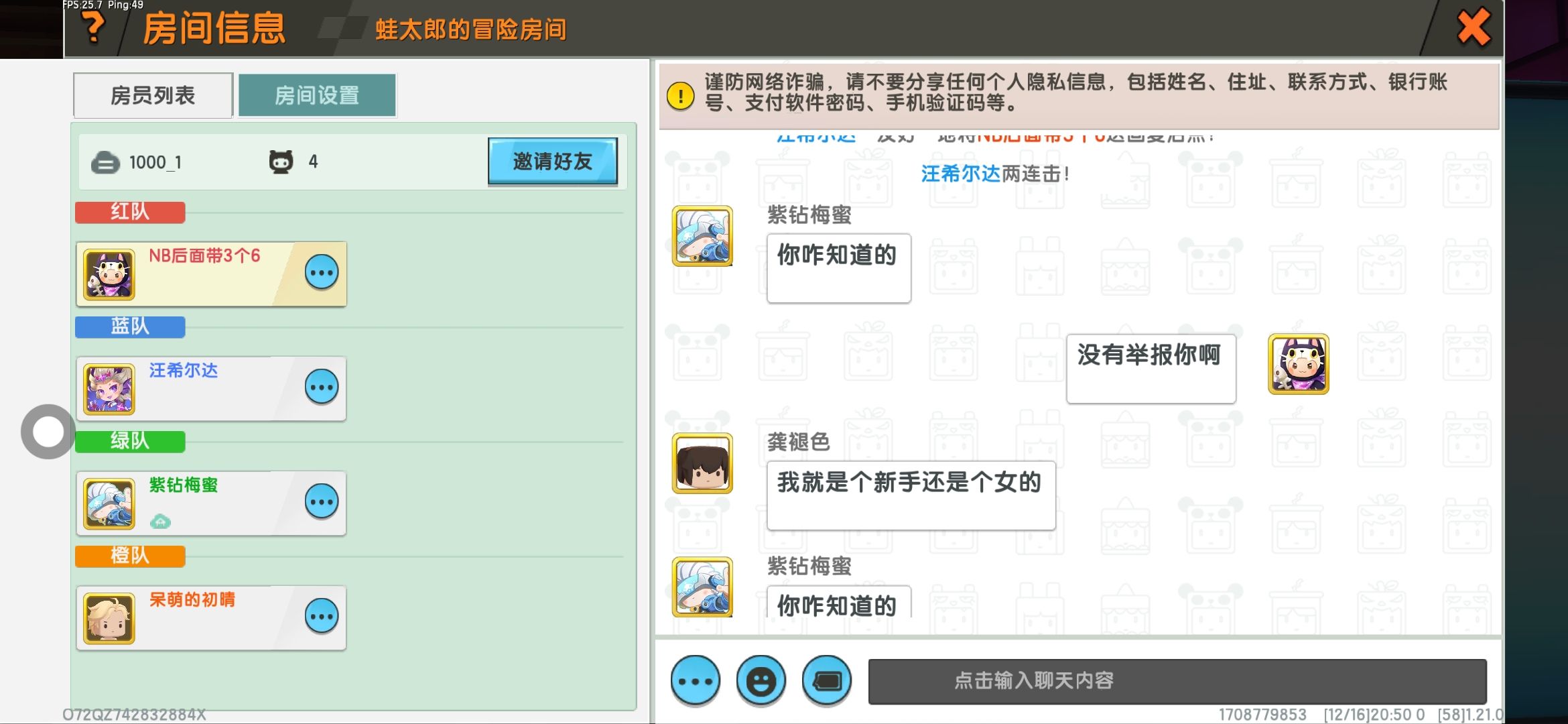Click 汪希尔达 avatar in blue team

point(109,389)
